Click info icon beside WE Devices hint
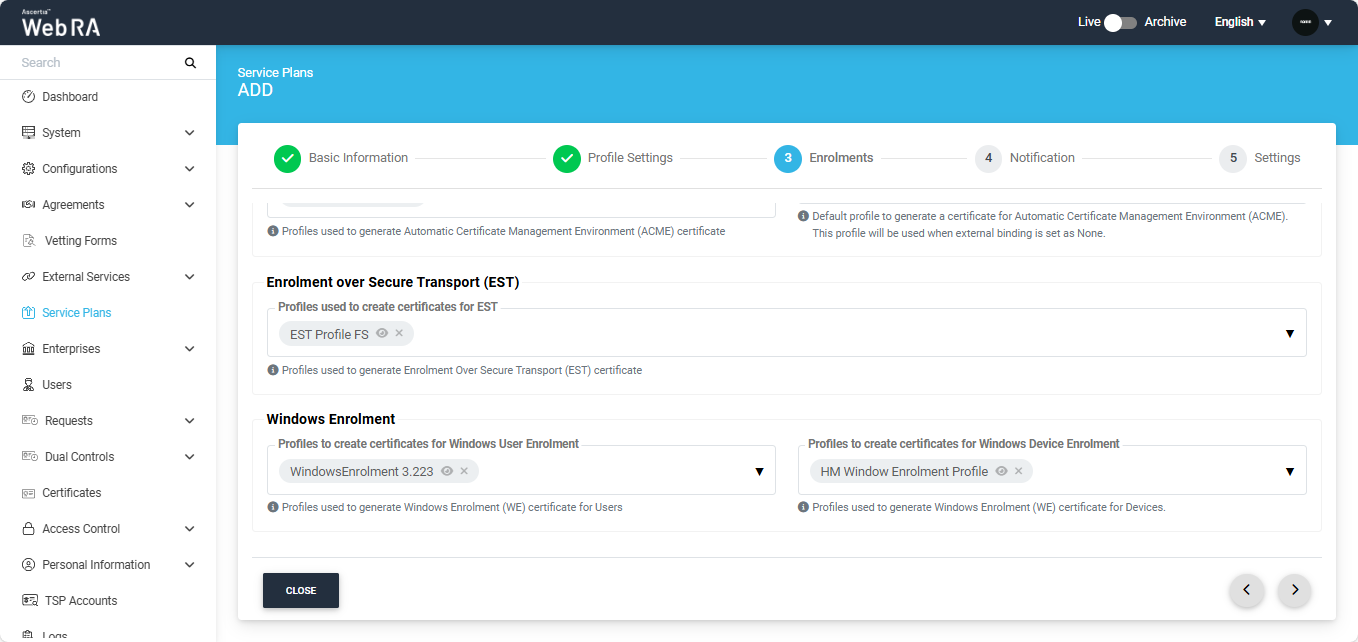 coord(803,507)
